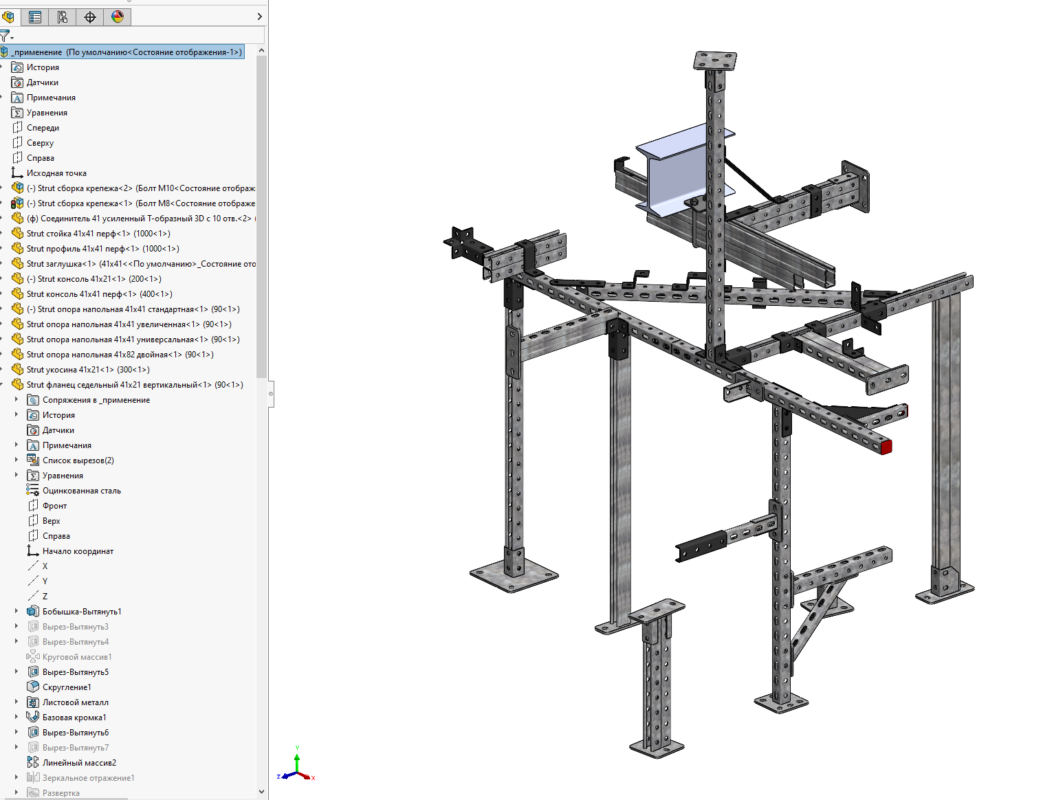Switch to the FeatureManager design tree tab
The image size is (1043, 800).
point(9,17)
